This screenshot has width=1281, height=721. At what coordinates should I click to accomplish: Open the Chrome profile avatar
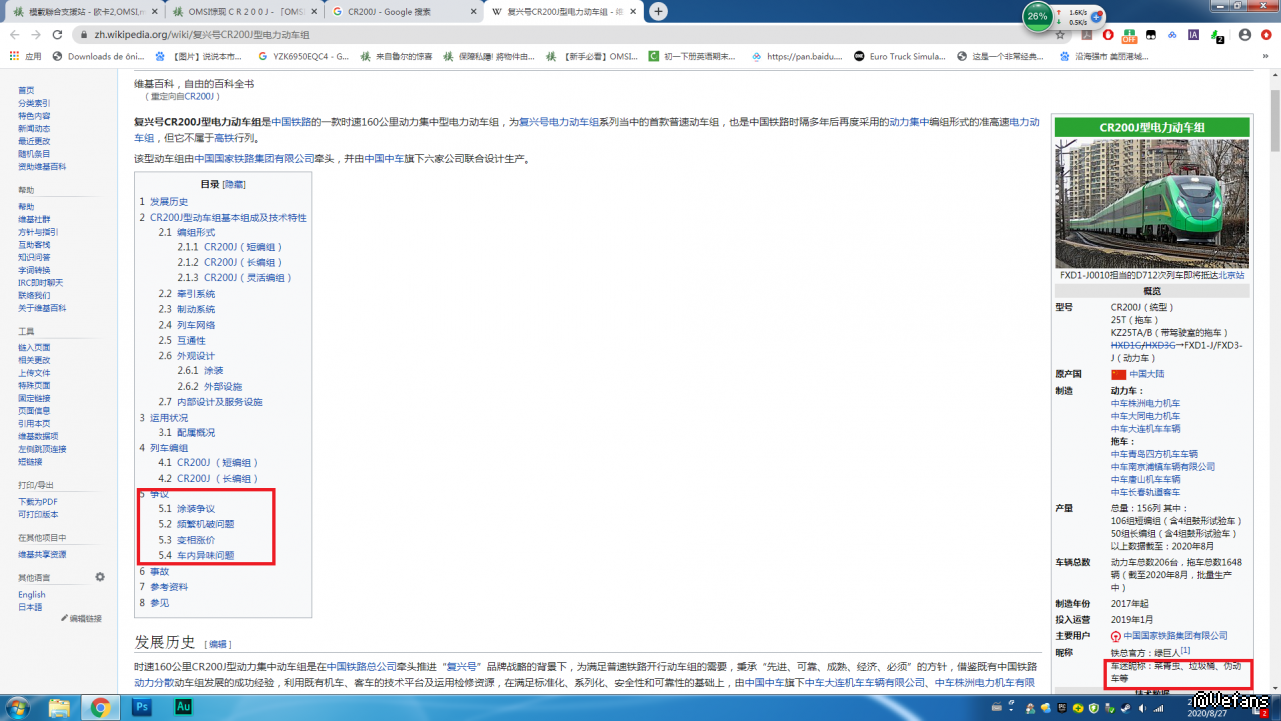pos(1244,34)
